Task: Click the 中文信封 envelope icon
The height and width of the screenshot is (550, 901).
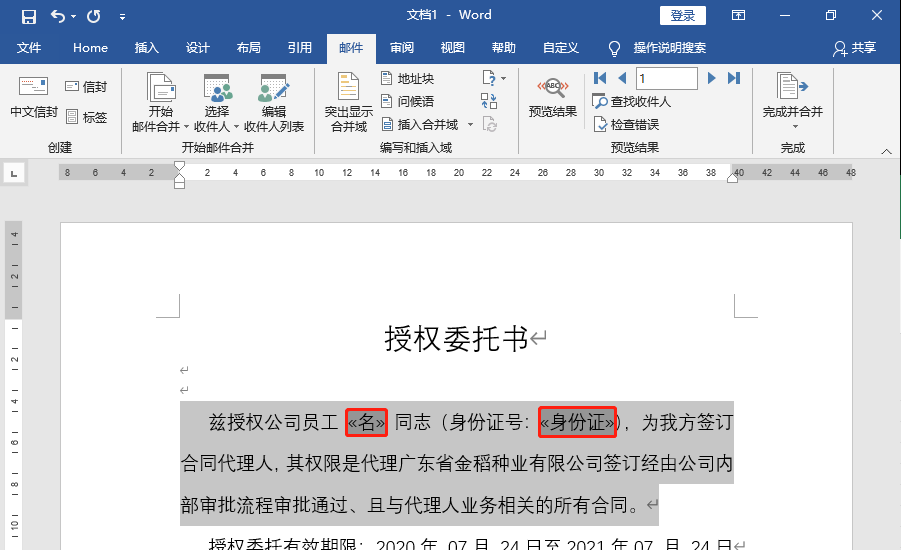Action: (33, 87)
